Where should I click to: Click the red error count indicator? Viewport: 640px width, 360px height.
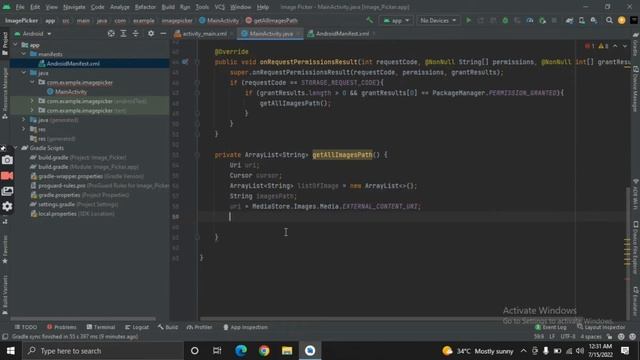click(590, 46)
